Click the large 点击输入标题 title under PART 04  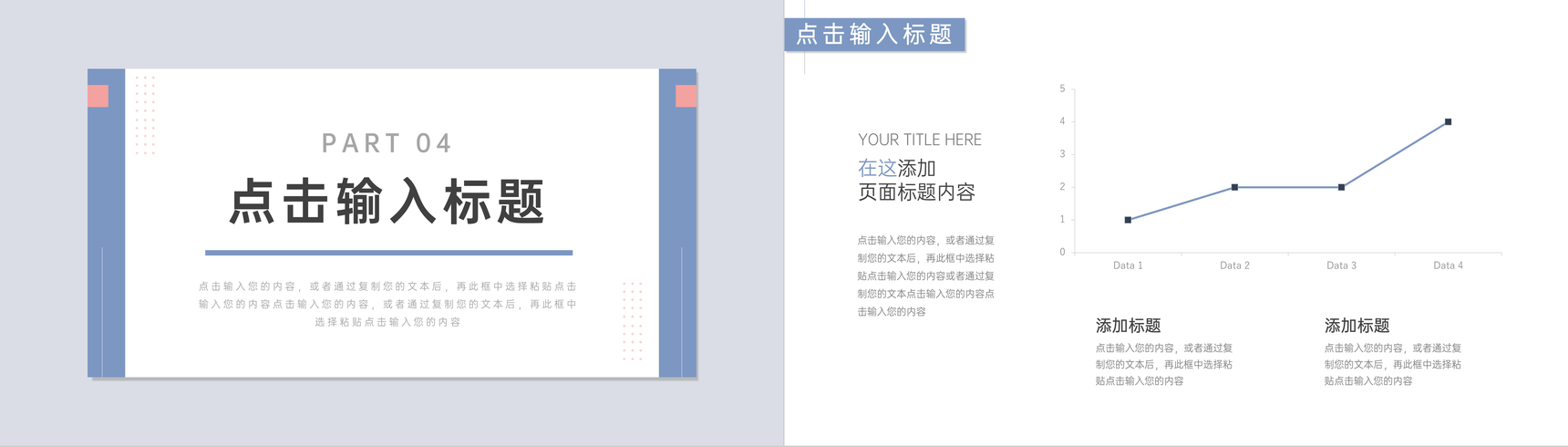coord(387,202)
